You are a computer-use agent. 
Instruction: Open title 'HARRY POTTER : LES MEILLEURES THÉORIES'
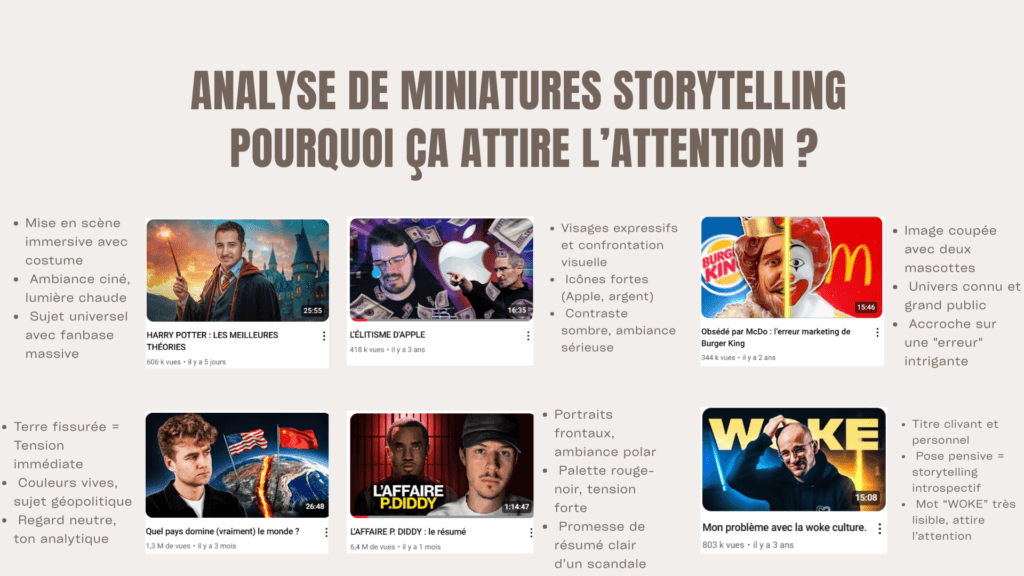click(x=212, y=341)
